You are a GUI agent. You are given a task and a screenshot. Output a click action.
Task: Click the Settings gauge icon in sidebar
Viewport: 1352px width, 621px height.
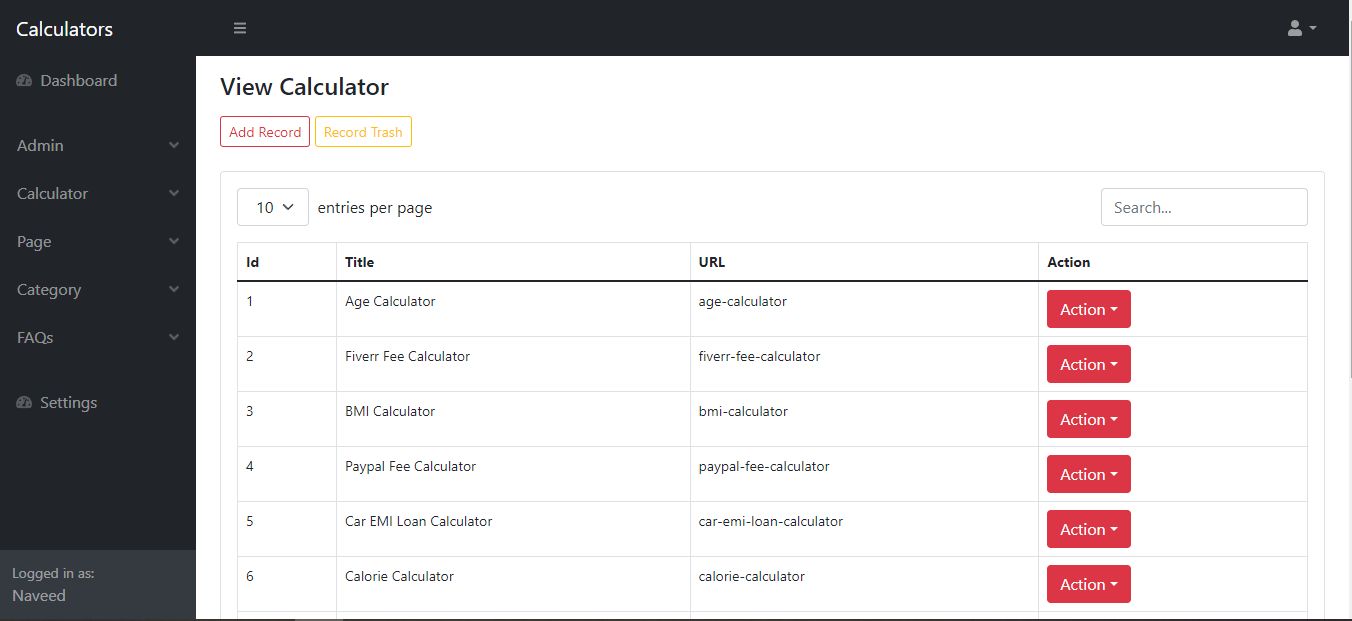(25, 403)
